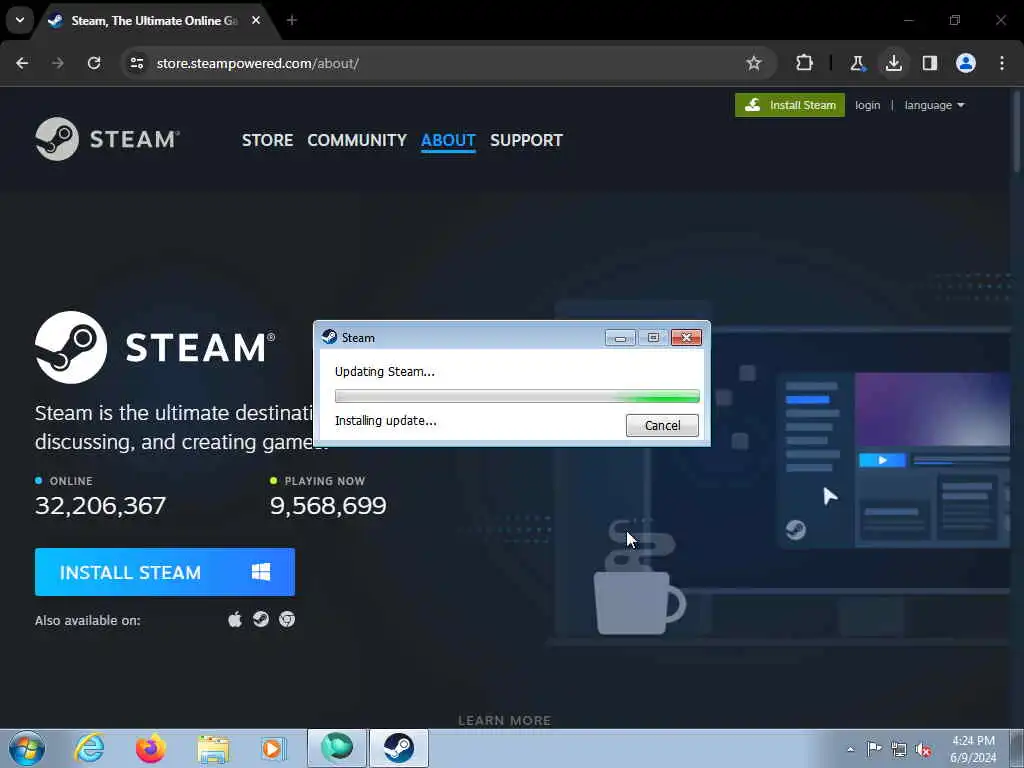This screenshot has width=1024, height=768.
Task: Choose the Chromebook download icon
Action: point(287,619)
